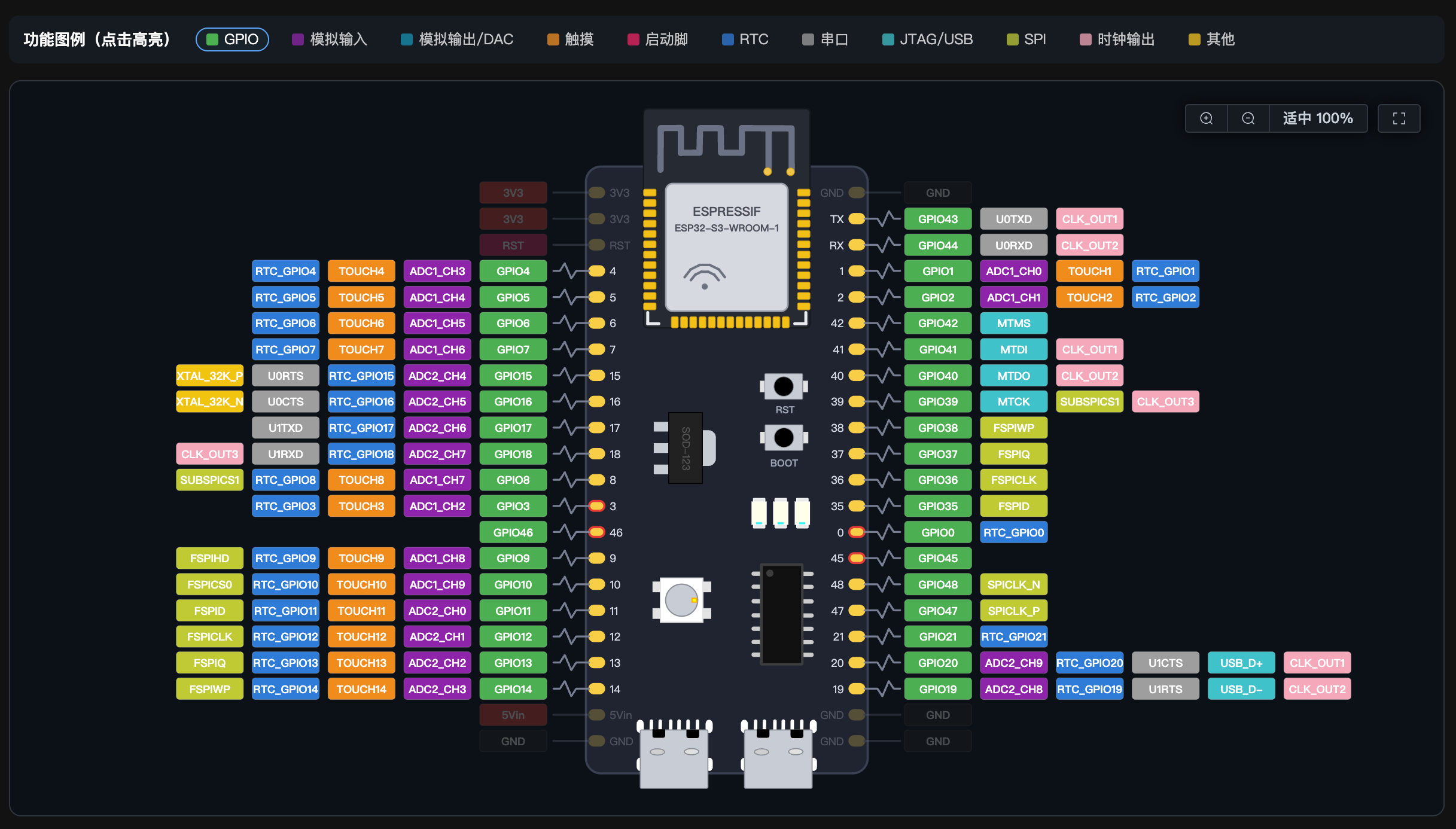Click the zoom out magnifier icon
This screenshot has width=1456, height=829.
[x=1248, y=118]
